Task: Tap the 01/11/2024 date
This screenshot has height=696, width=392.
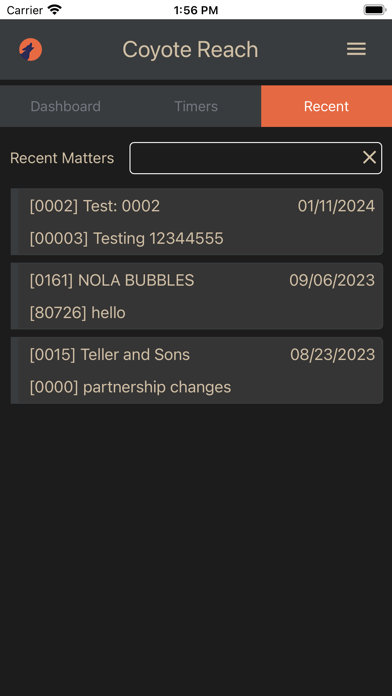Action: (336, 206)
